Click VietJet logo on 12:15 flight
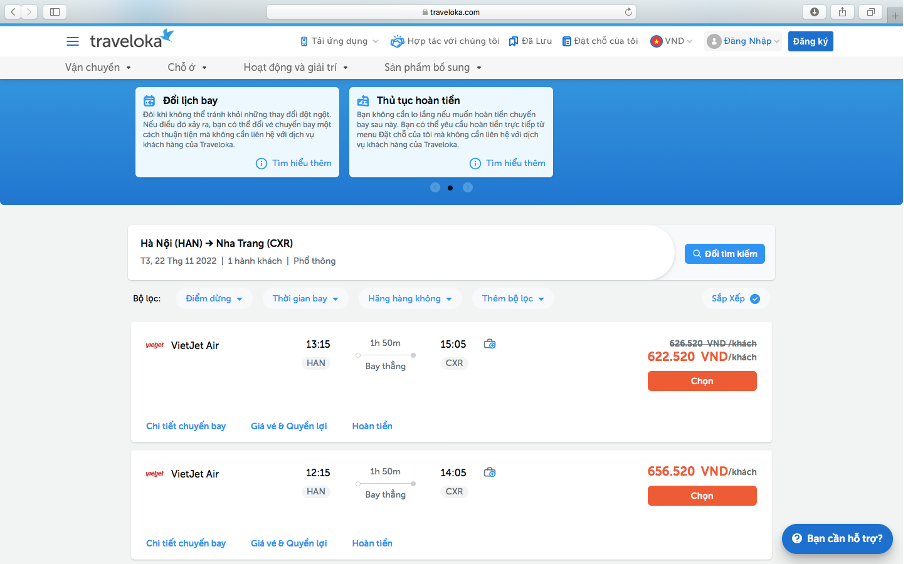904x564 pixels. 155,474
